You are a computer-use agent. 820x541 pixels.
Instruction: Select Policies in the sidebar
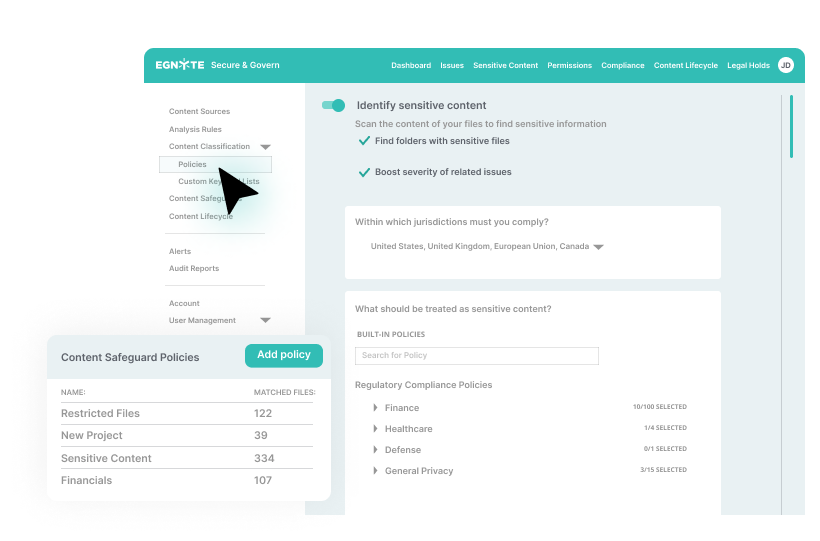(193, 164)
